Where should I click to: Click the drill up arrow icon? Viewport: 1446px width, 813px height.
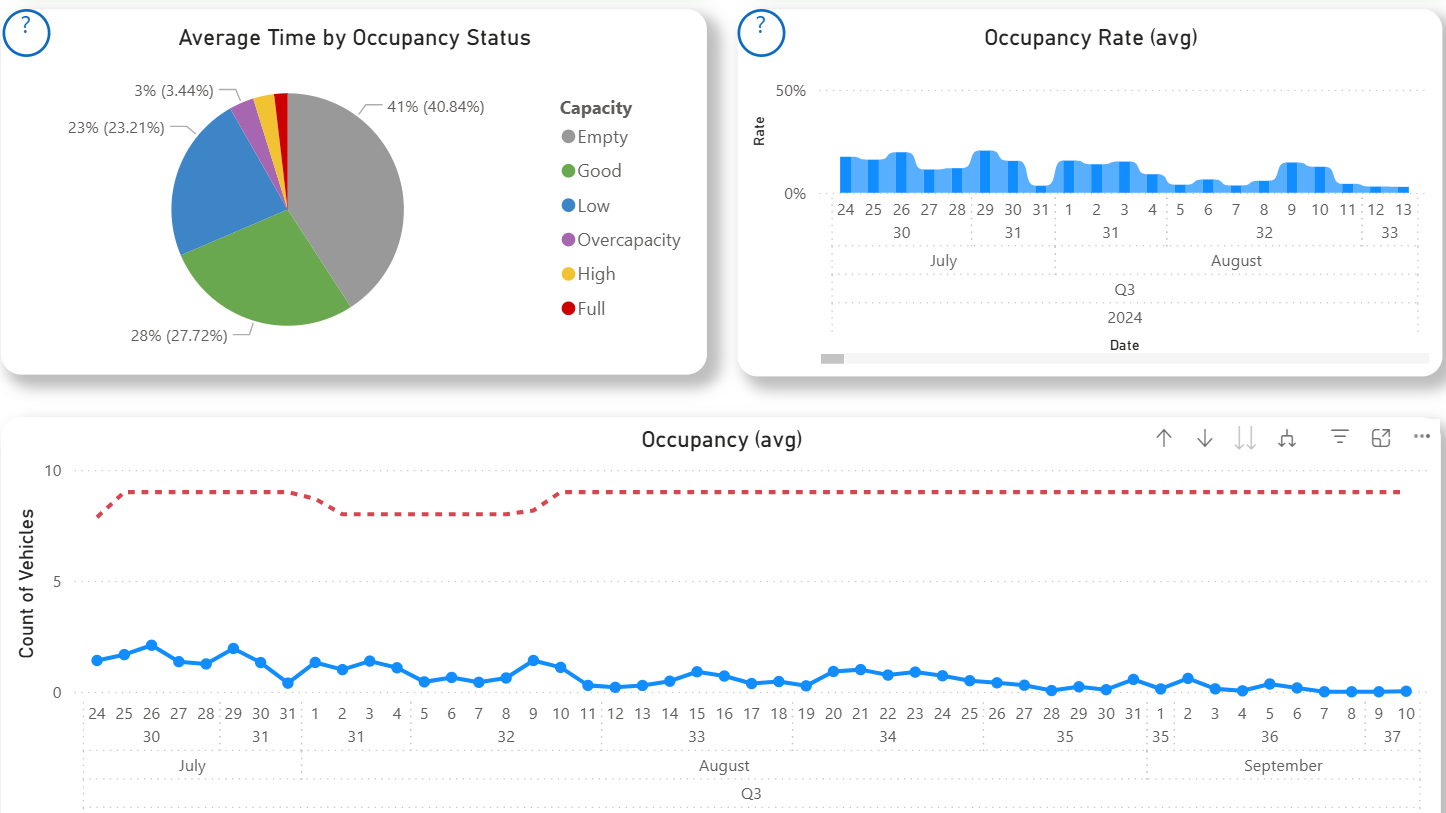(1163, 438)
